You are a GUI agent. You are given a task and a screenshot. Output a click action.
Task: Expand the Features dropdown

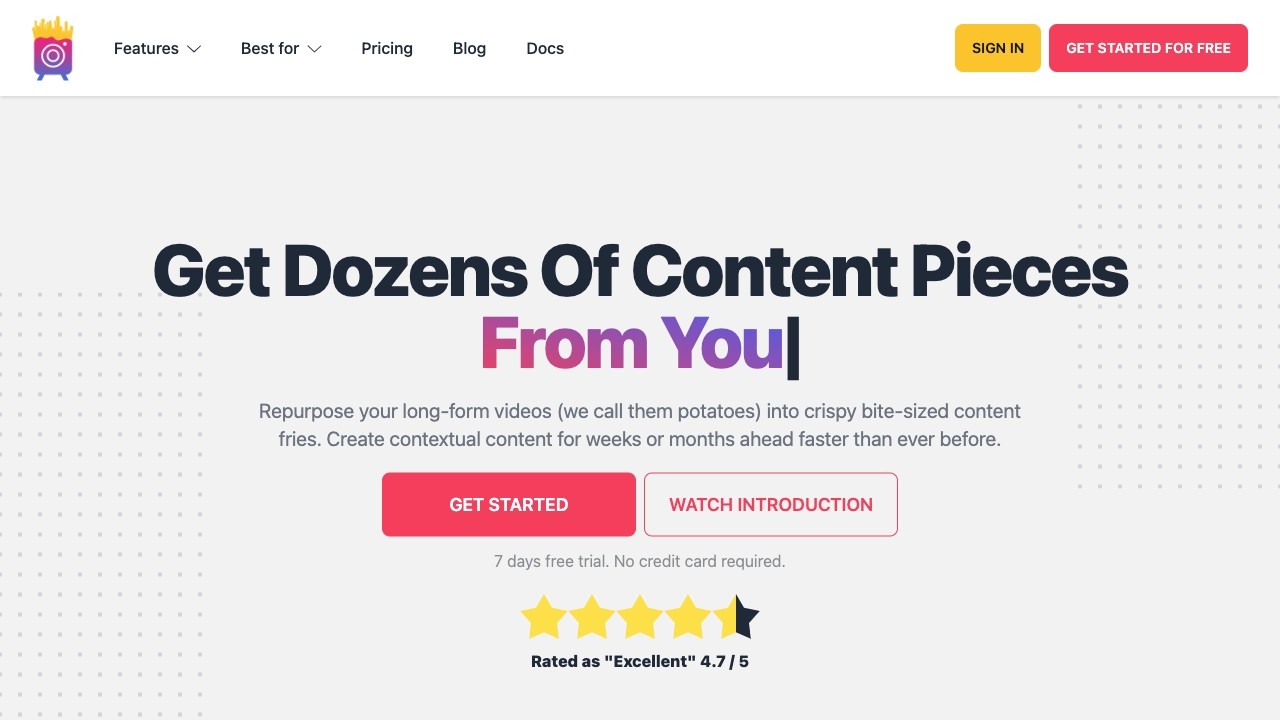(x=146, y=48)
